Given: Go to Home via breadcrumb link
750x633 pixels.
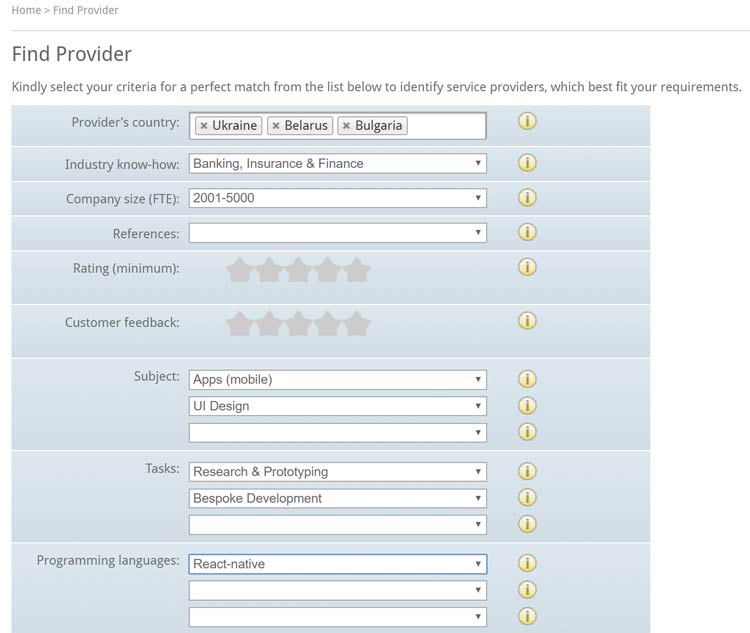Looking at the screenshot, I should point(26,10).
